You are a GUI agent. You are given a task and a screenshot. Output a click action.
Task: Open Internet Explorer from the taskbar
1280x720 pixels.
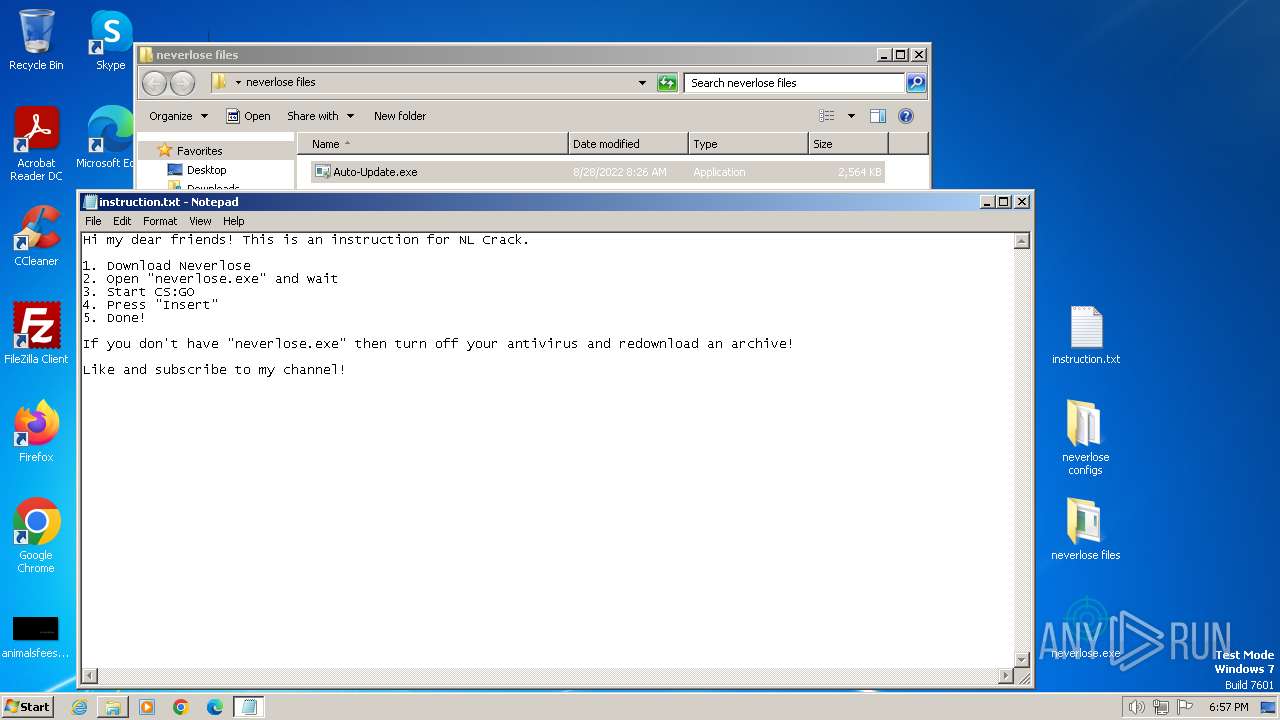(79, 707)
